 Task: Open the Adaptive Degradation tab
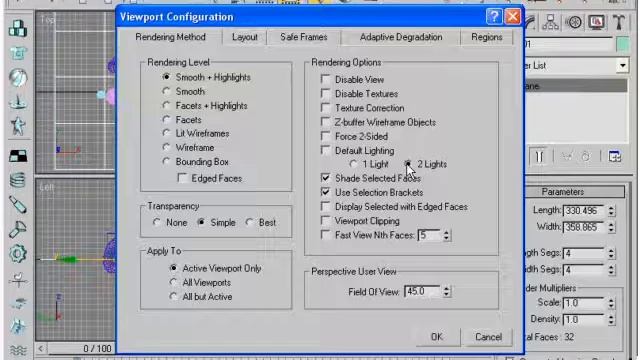pos(401,37)
